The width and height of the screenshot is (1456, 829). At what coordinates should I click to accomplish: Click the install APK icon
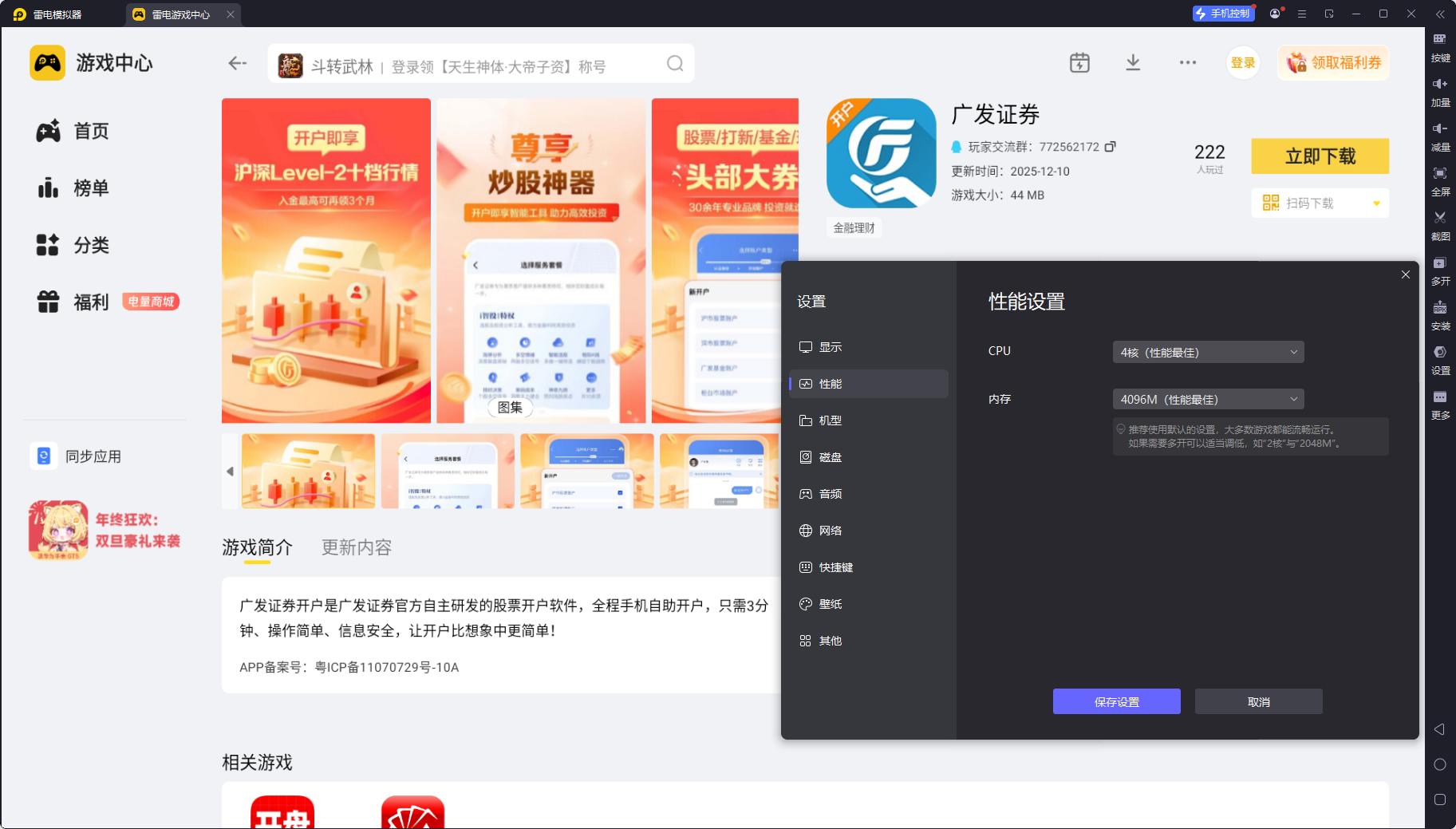click(1439, 308)
